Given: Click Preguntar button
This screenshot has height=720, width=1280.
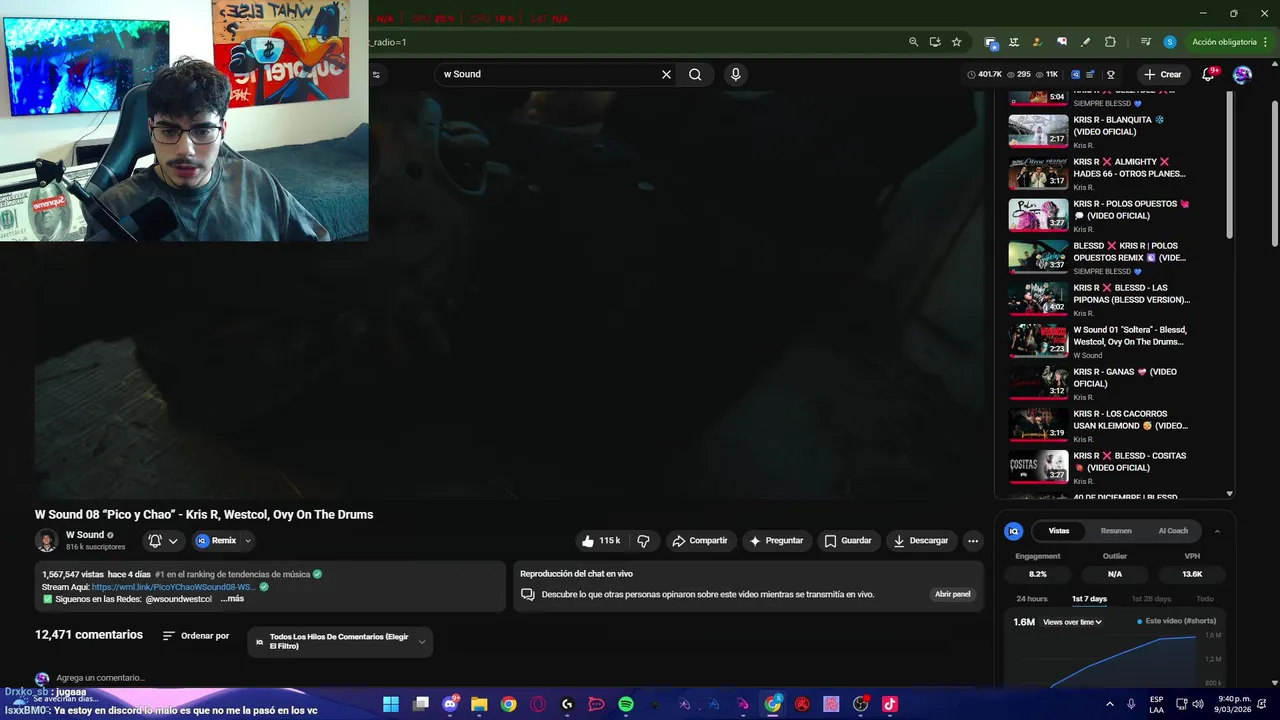Looking at the screenshot, I should (776, 541).
